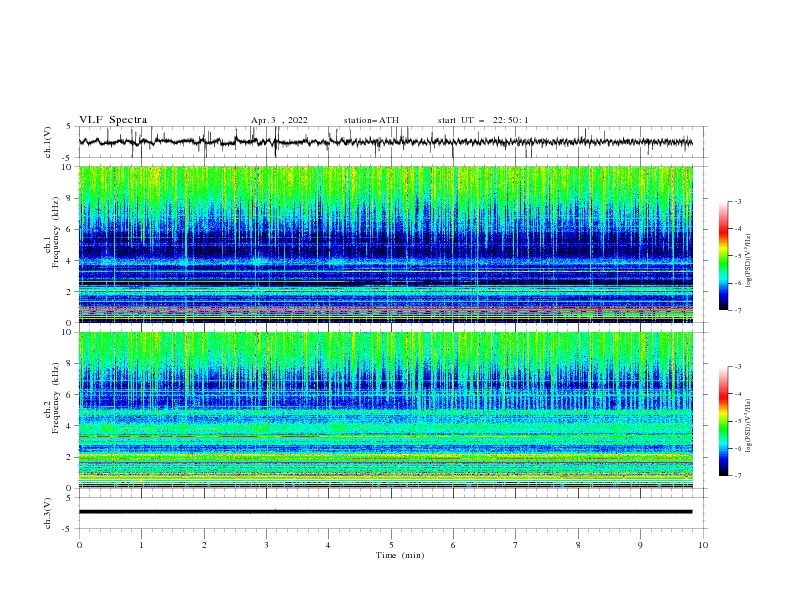Click the "VLF Spectra" plot title

pyautogui.click(x=113, y=120)
